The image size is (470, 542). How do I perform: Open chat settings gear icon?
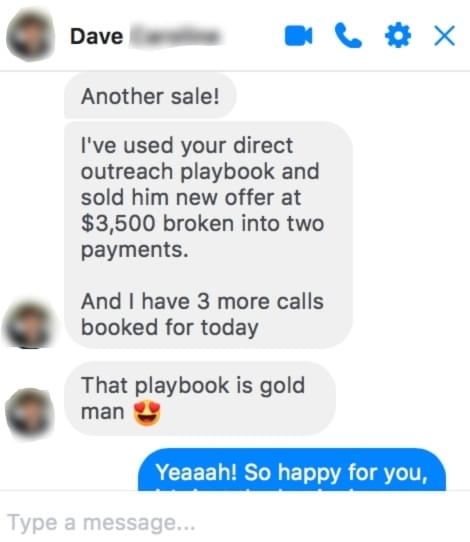(x=398, y=35)
